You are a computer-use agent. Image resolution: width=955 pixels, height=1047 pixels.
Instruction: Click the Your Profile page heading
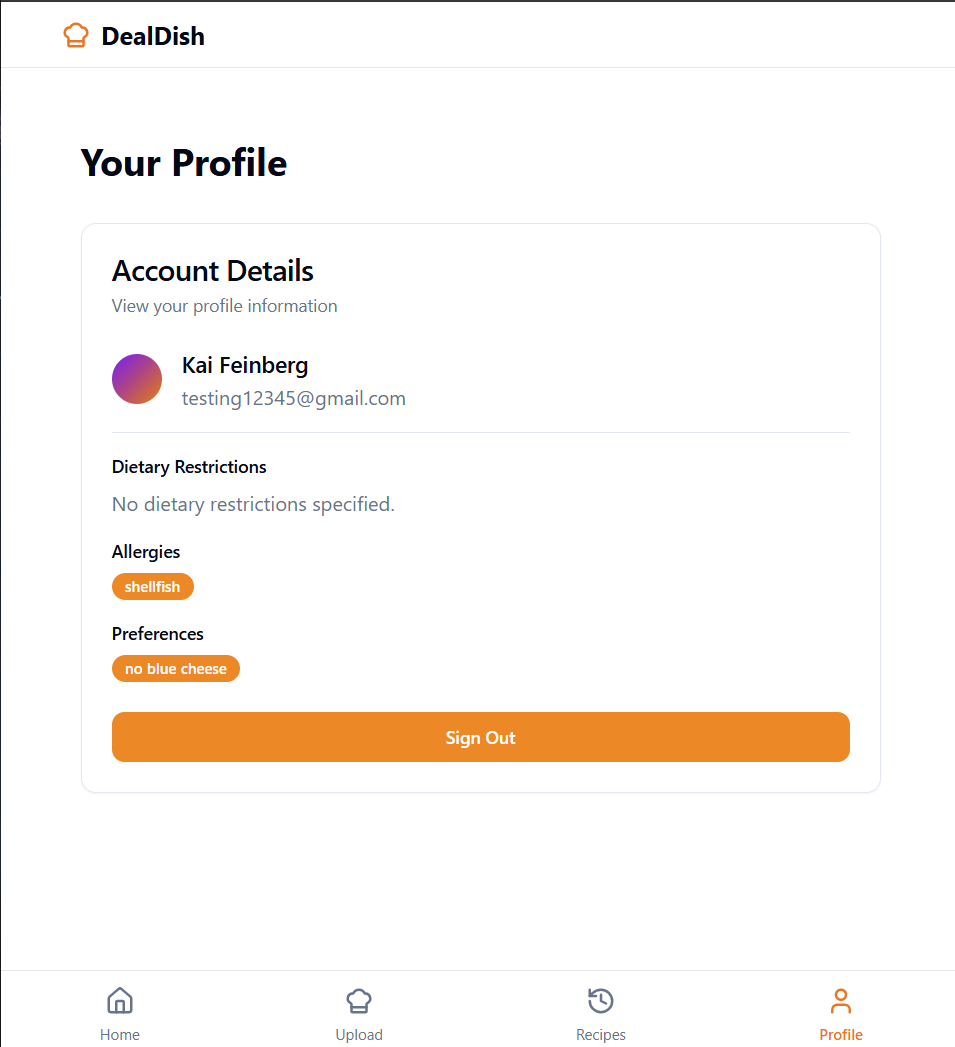(184, 162)
